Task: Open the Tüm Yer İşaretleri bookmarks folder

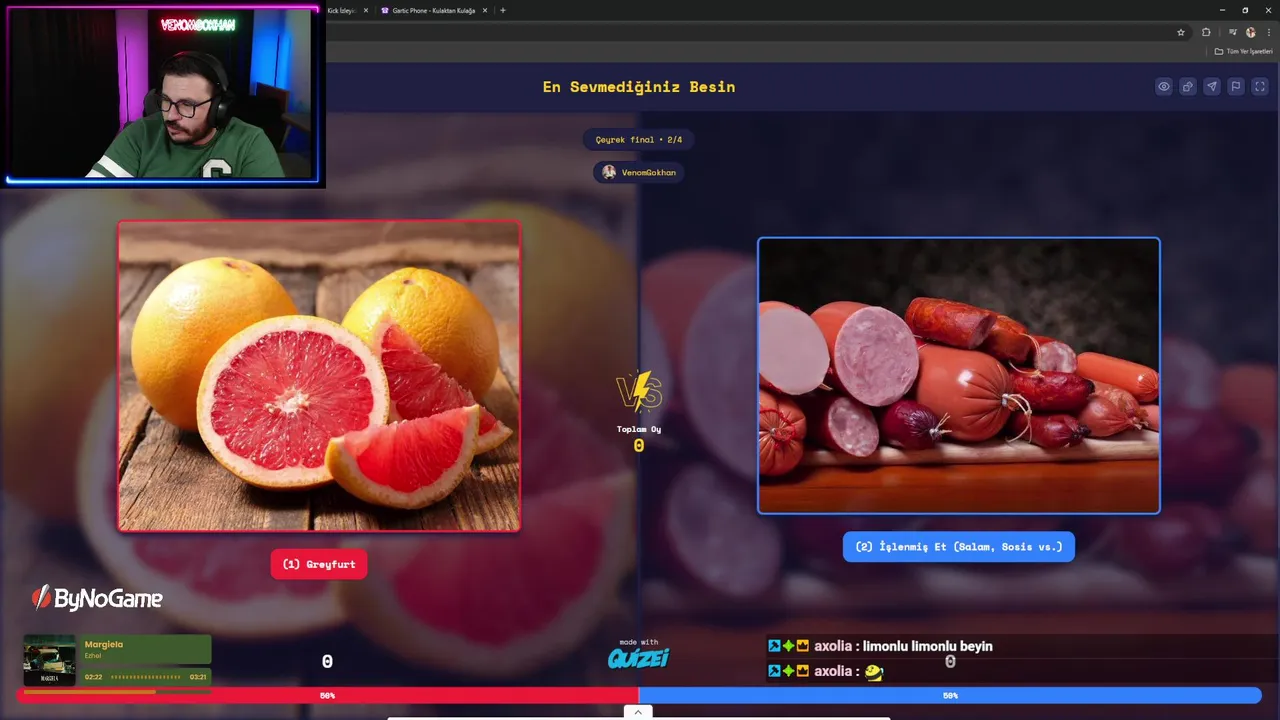Action: click(1244, 51)
